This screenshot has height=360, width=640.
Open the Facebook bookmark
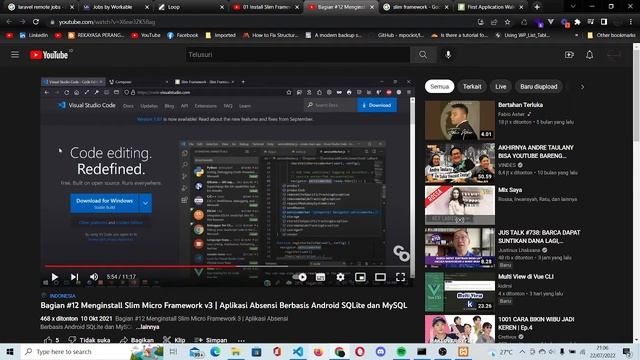tap(182, 36)
